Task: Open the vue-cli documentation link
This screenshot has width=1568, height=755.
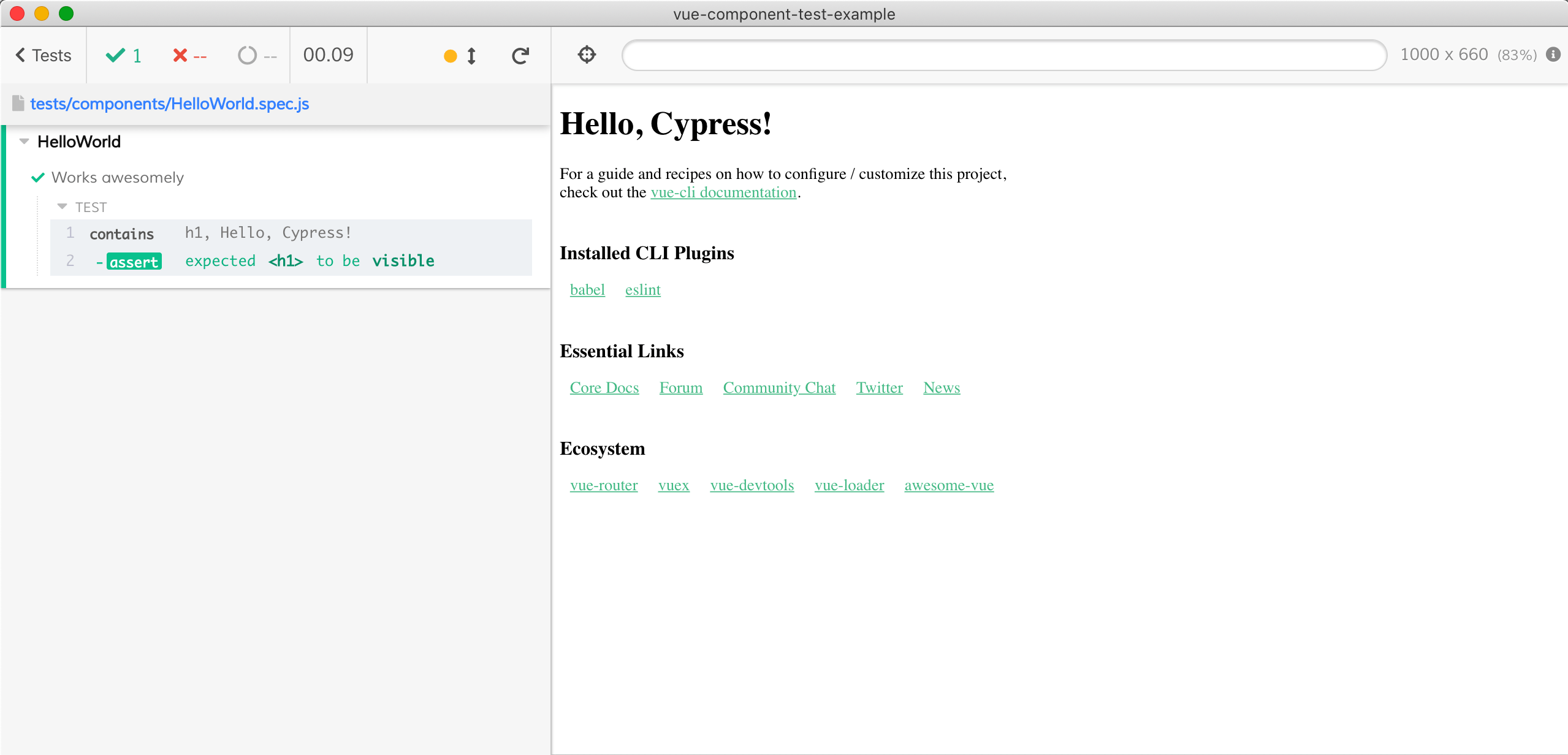Action: [723, 192]
